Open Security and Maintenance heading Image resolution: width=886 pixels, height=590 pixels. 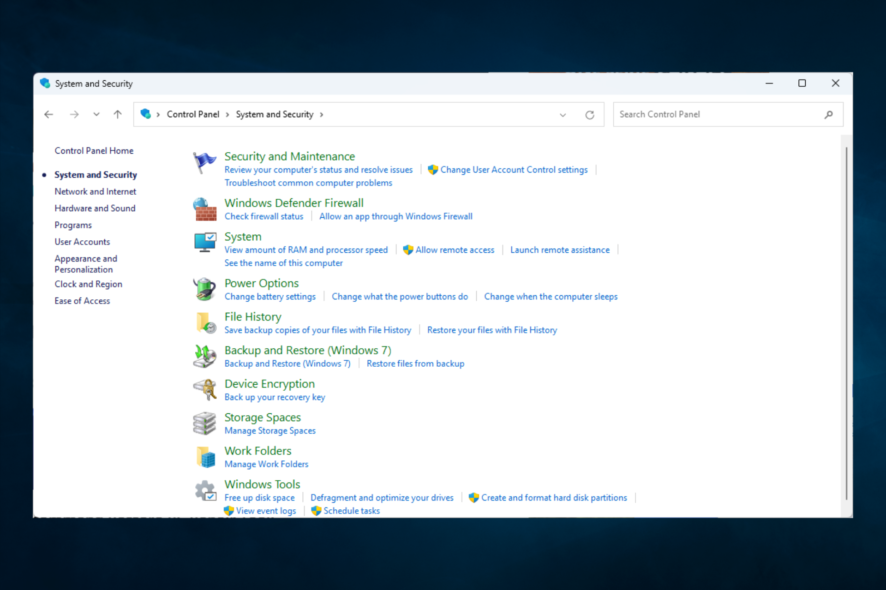[x=289, y=156]
